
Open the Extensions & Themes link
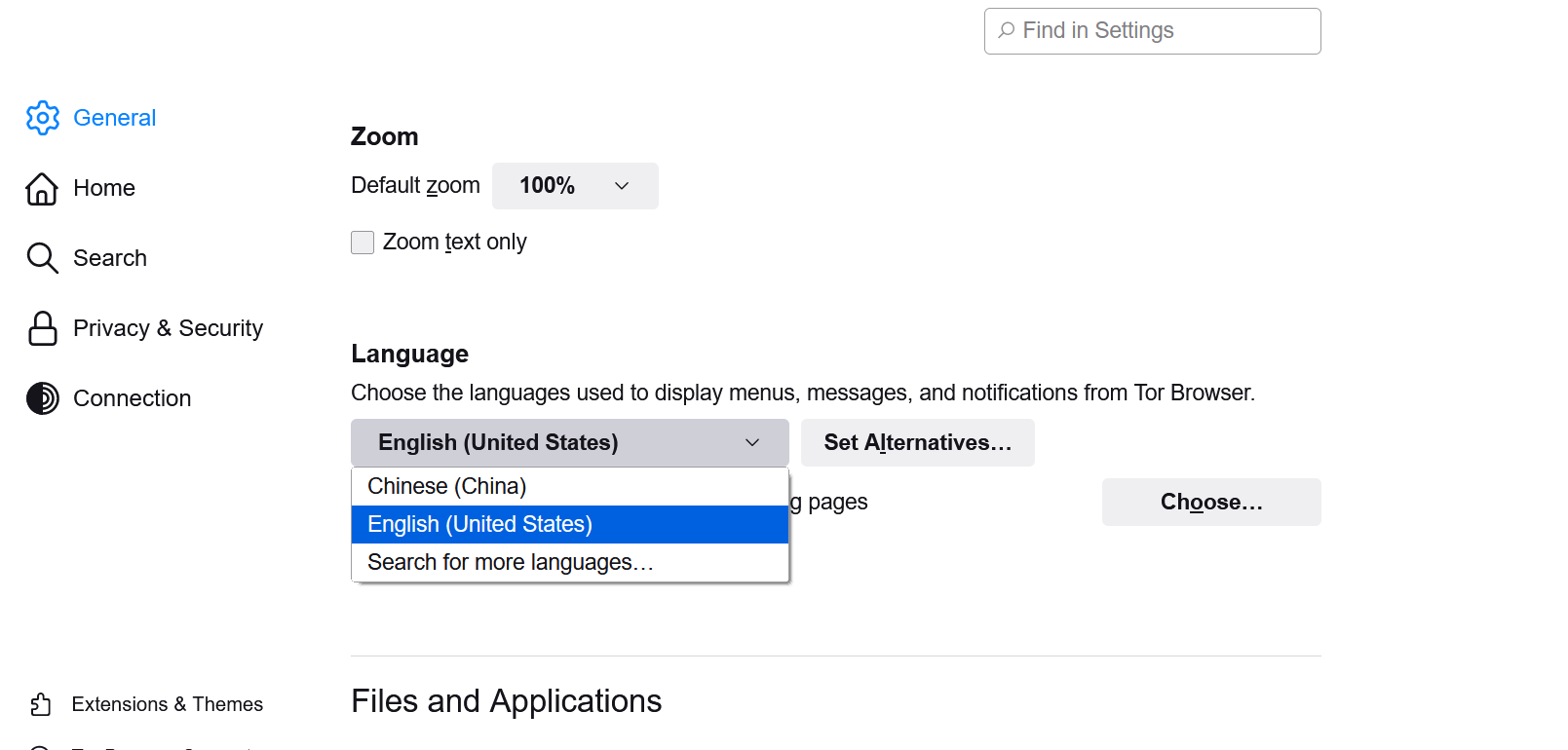pos(167,704)
